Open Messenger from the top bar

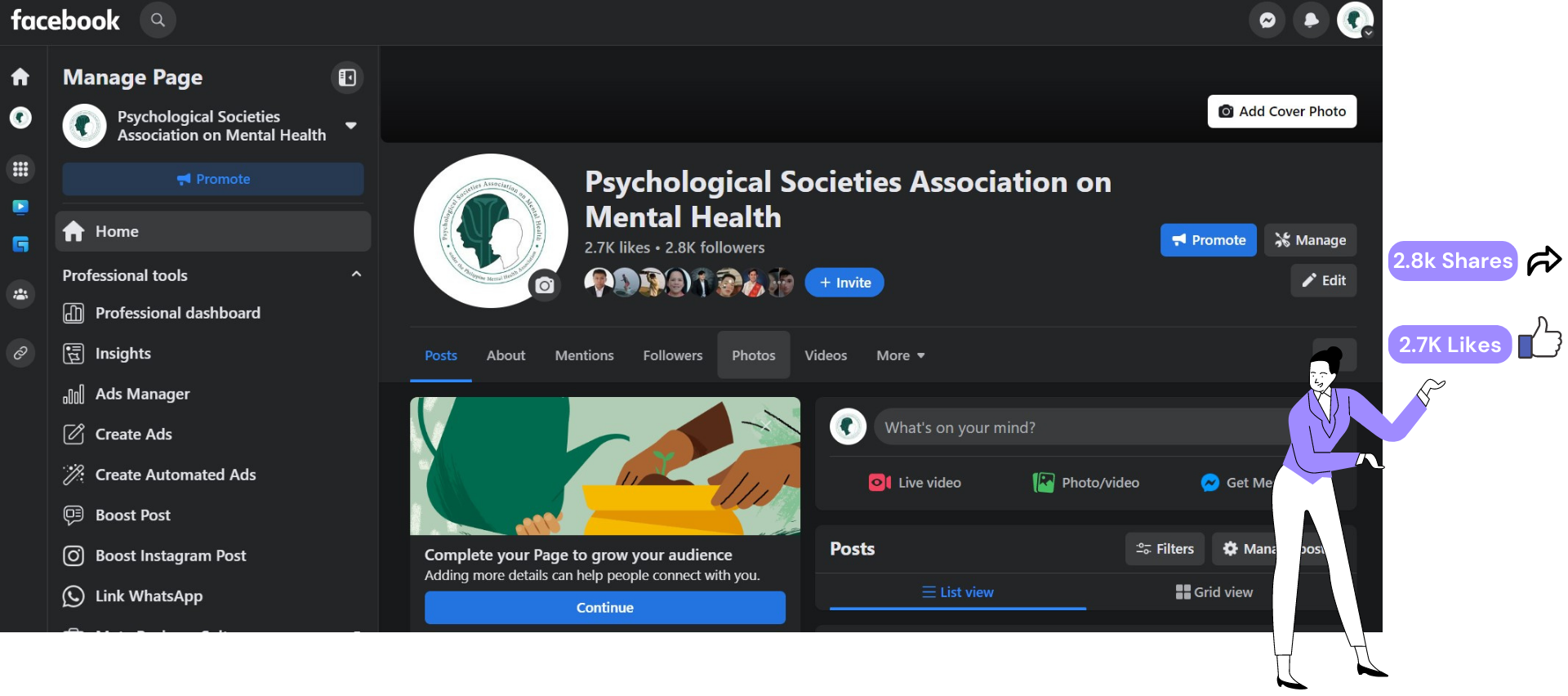(1267, 20)
